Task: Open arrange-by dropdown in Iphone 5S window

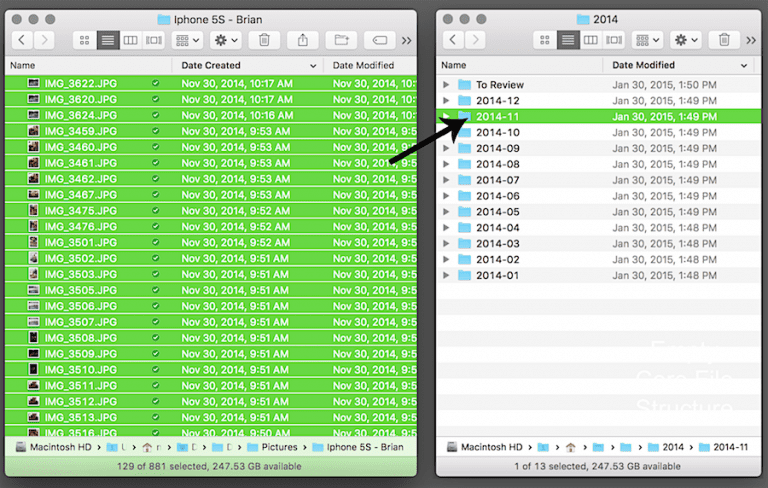Action: 188,40
